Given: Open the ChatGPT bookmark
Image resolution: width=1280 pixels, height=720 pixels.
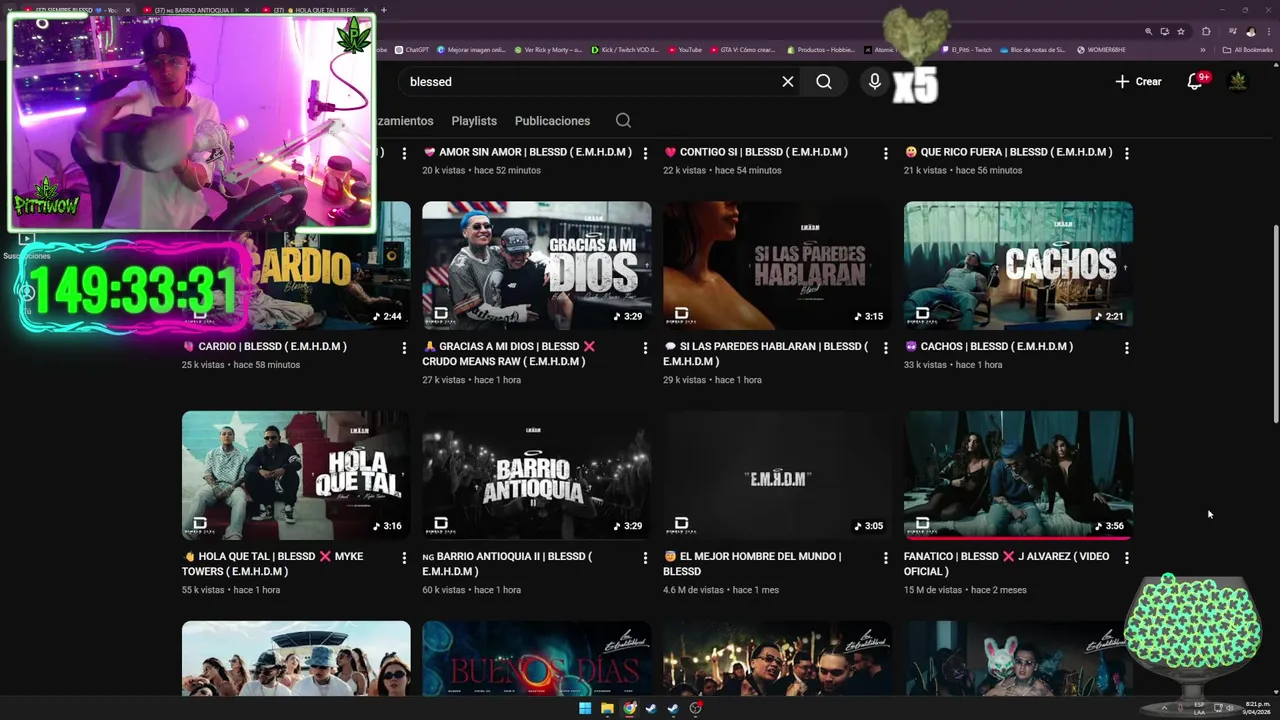Looking at the screenshot, I should coord(411,50).
